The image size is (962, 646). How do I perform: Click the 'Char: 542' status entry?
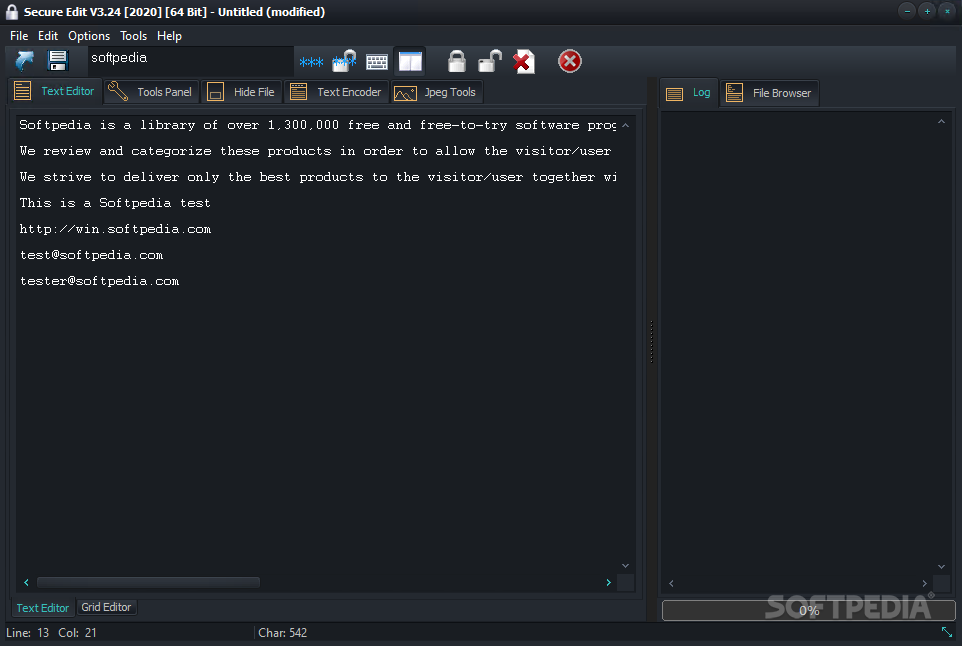282,633
